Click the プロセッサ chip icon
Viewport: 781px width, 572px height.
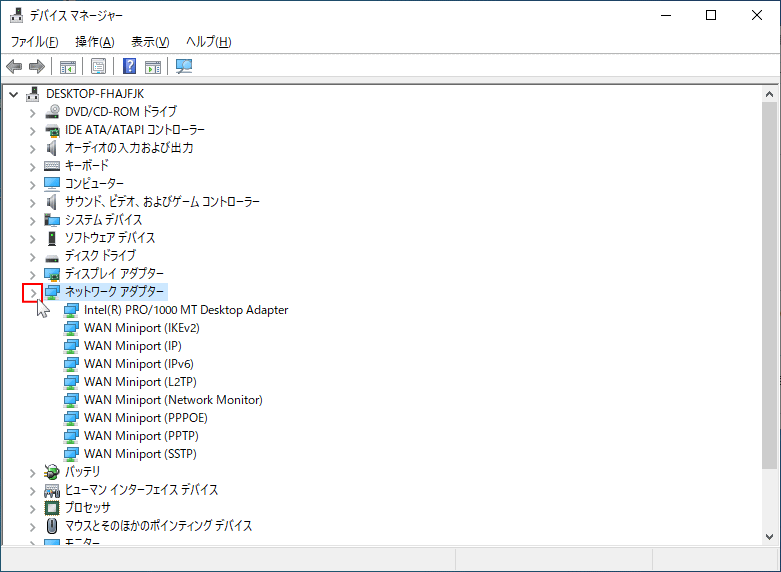[x=52, y=508]
